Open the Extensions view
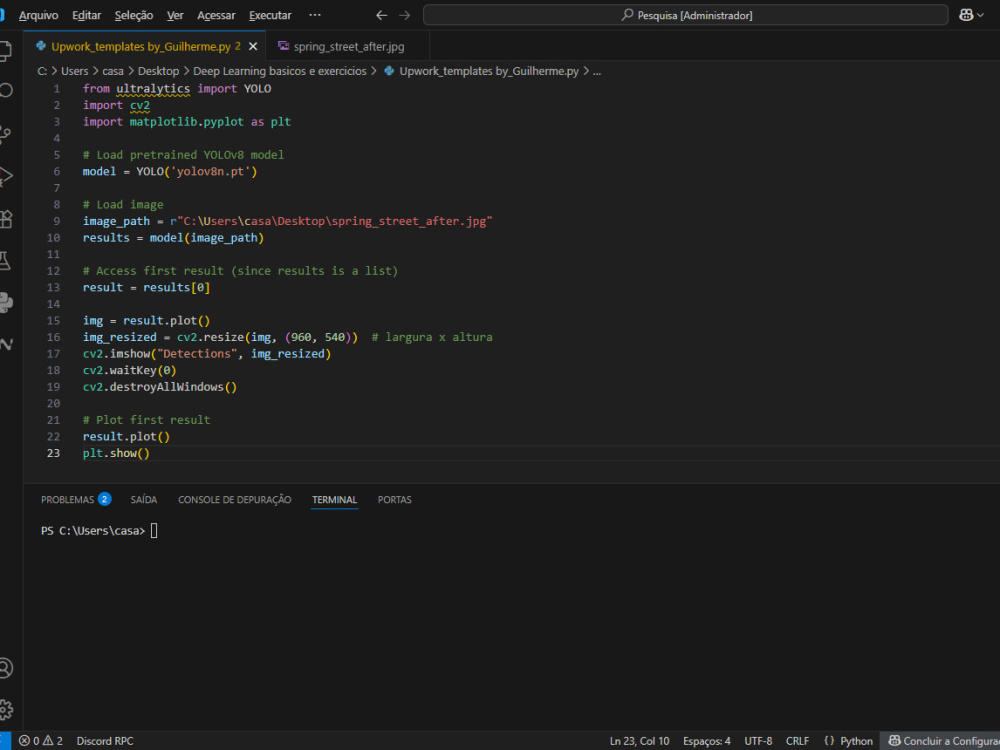The width and height of the screenshot is (1000, 750). click(x=5, y=219)
